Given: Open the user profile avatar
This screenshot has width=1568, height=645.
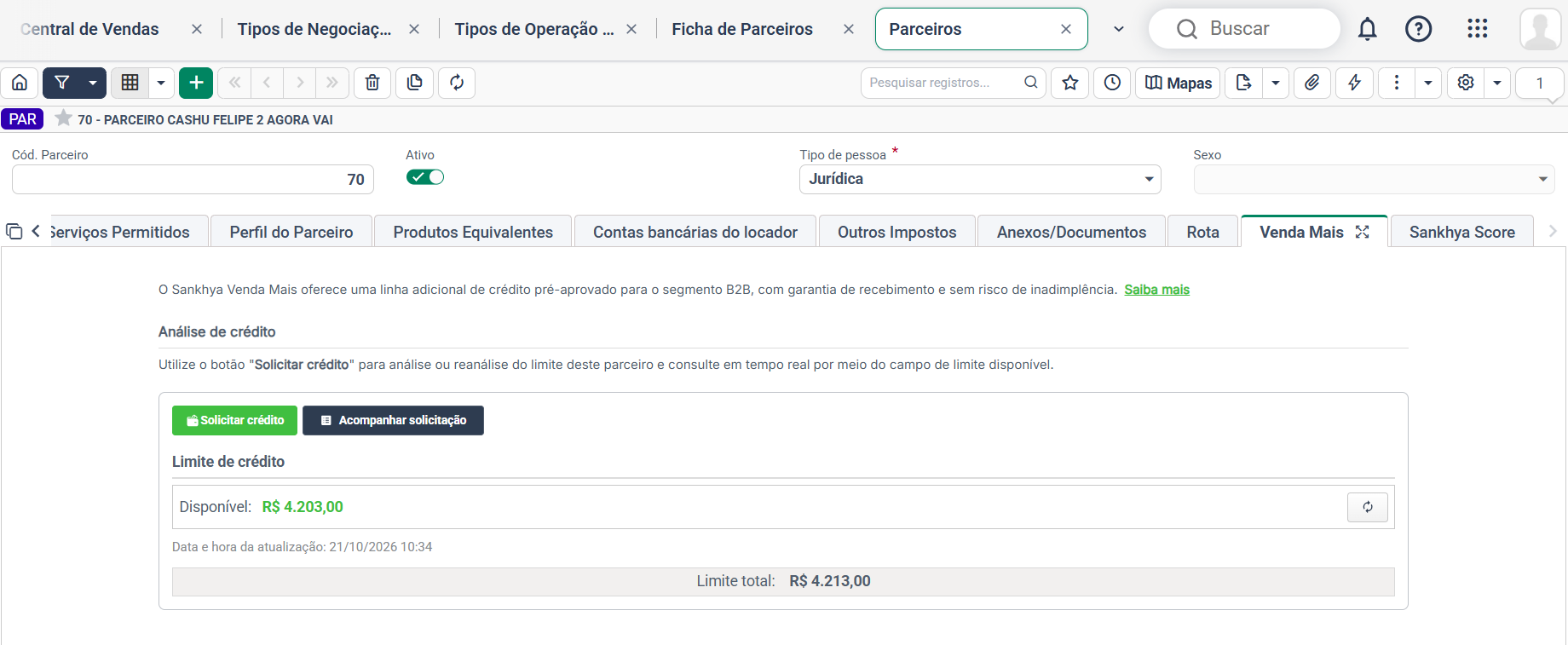Looking at the screenshot, I should tap(1541, 29).
